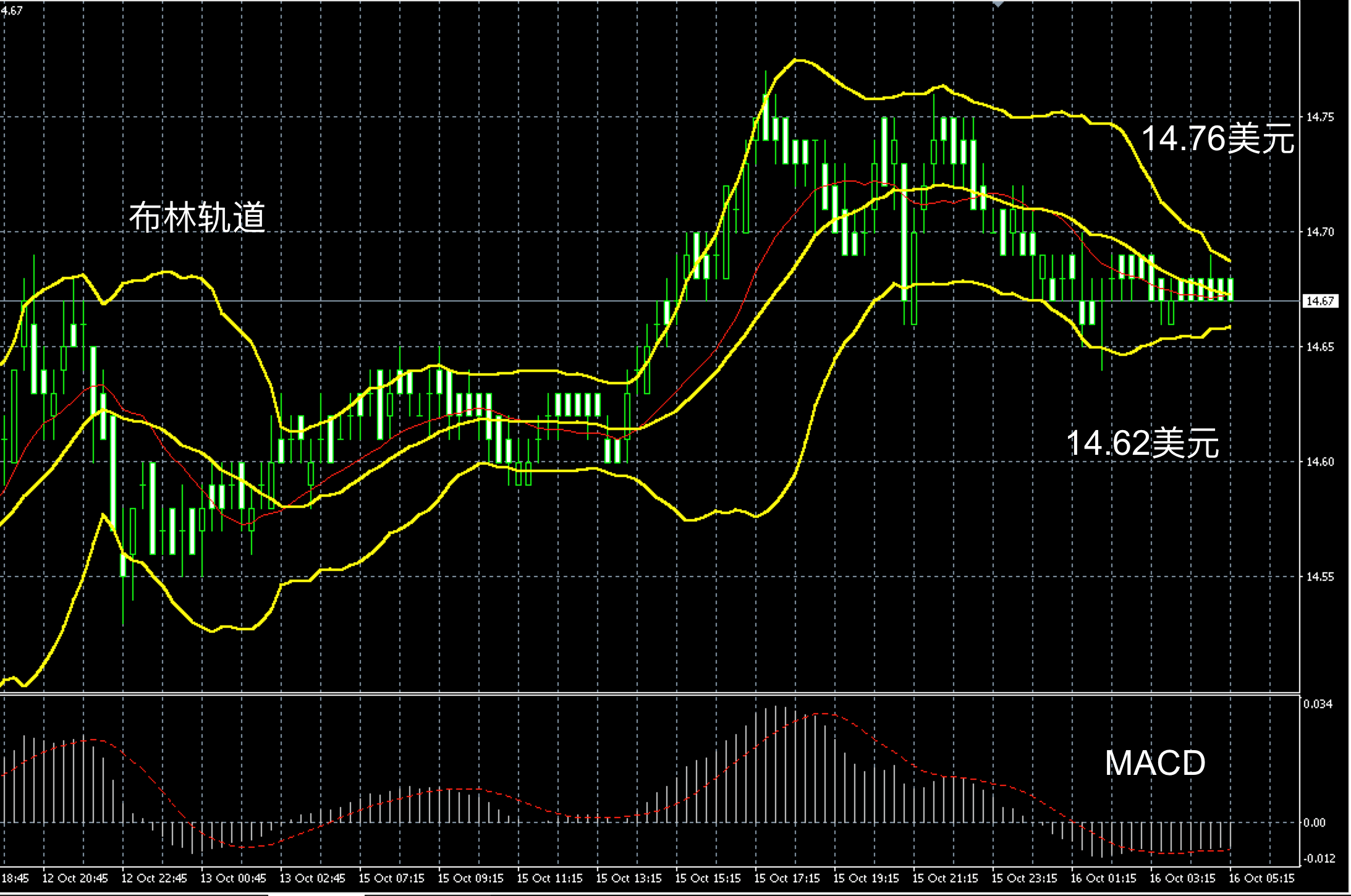Click the 15 Oct 09:15 time label

pyautogui.click(x=470, y=878)
